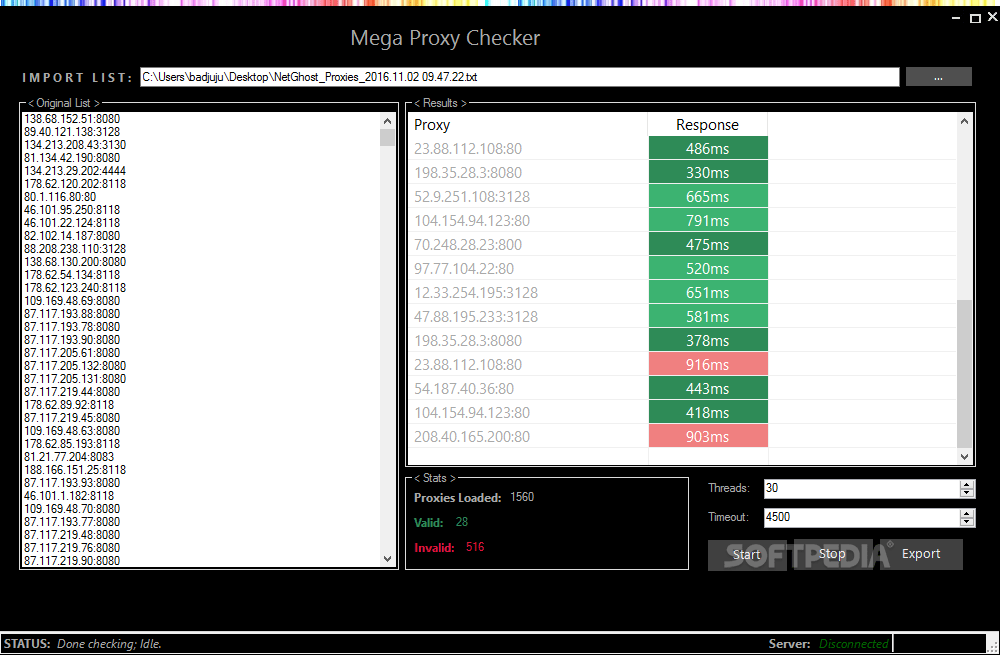Click the Timeout value field
1000x655 pixels.
(x=861, y=517)
